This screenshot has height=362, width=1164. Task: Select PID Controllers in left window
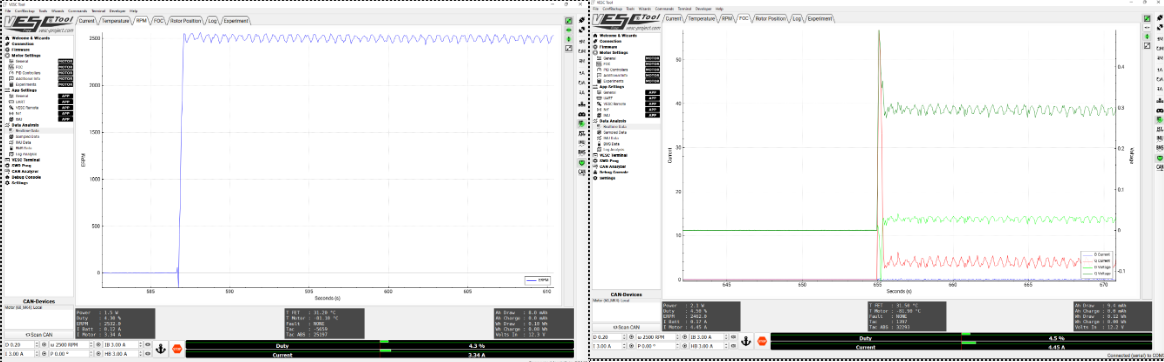(28, 73)
